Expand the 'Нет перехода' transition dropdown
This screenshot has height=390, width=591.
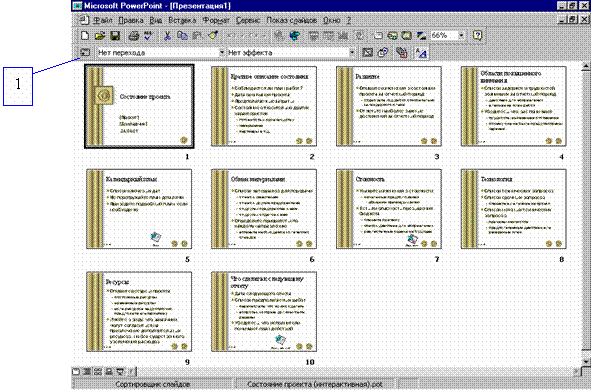(x=222, y=52)
